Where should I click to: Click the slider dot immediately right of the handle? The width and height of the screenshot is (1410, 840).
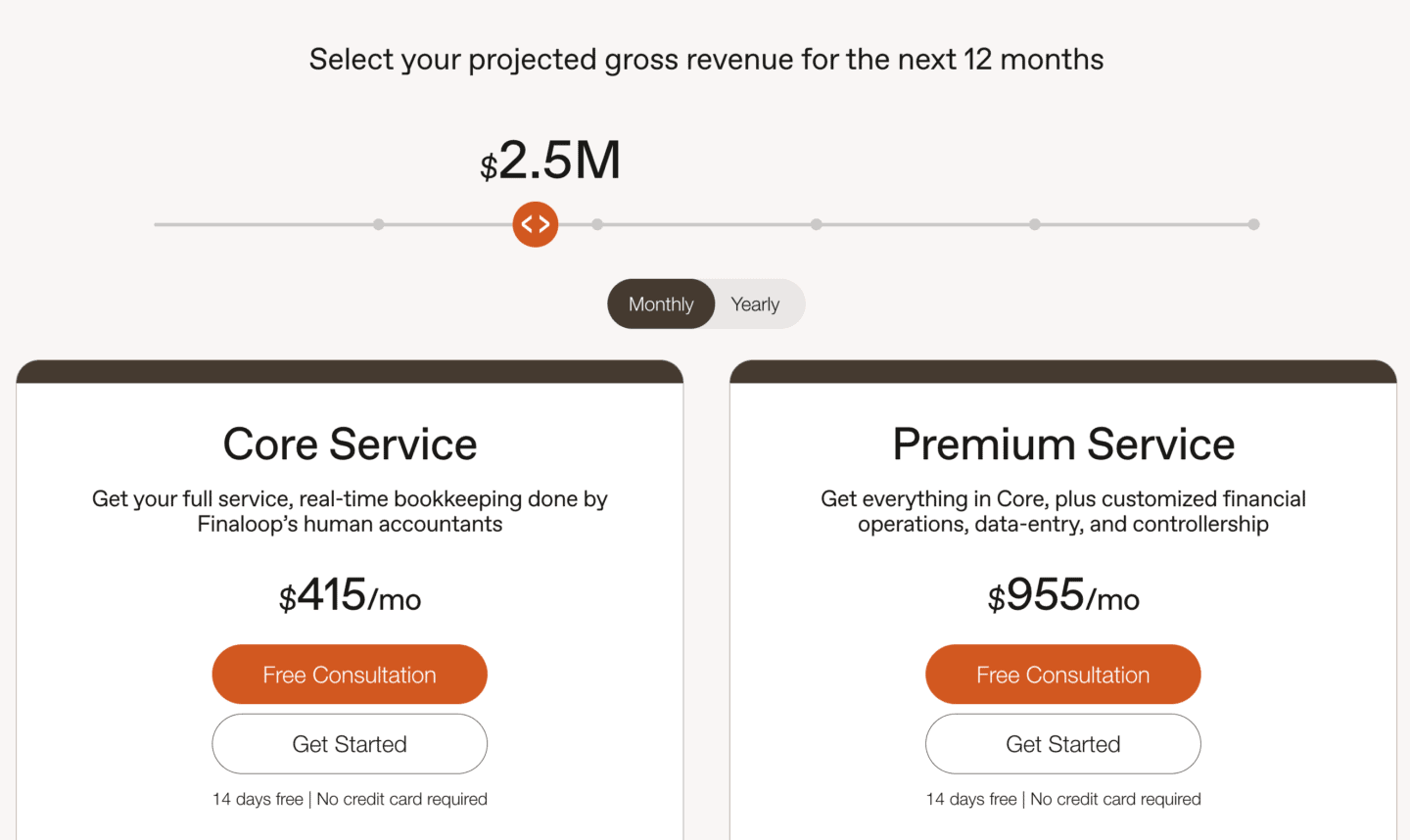tap(597, 224)
